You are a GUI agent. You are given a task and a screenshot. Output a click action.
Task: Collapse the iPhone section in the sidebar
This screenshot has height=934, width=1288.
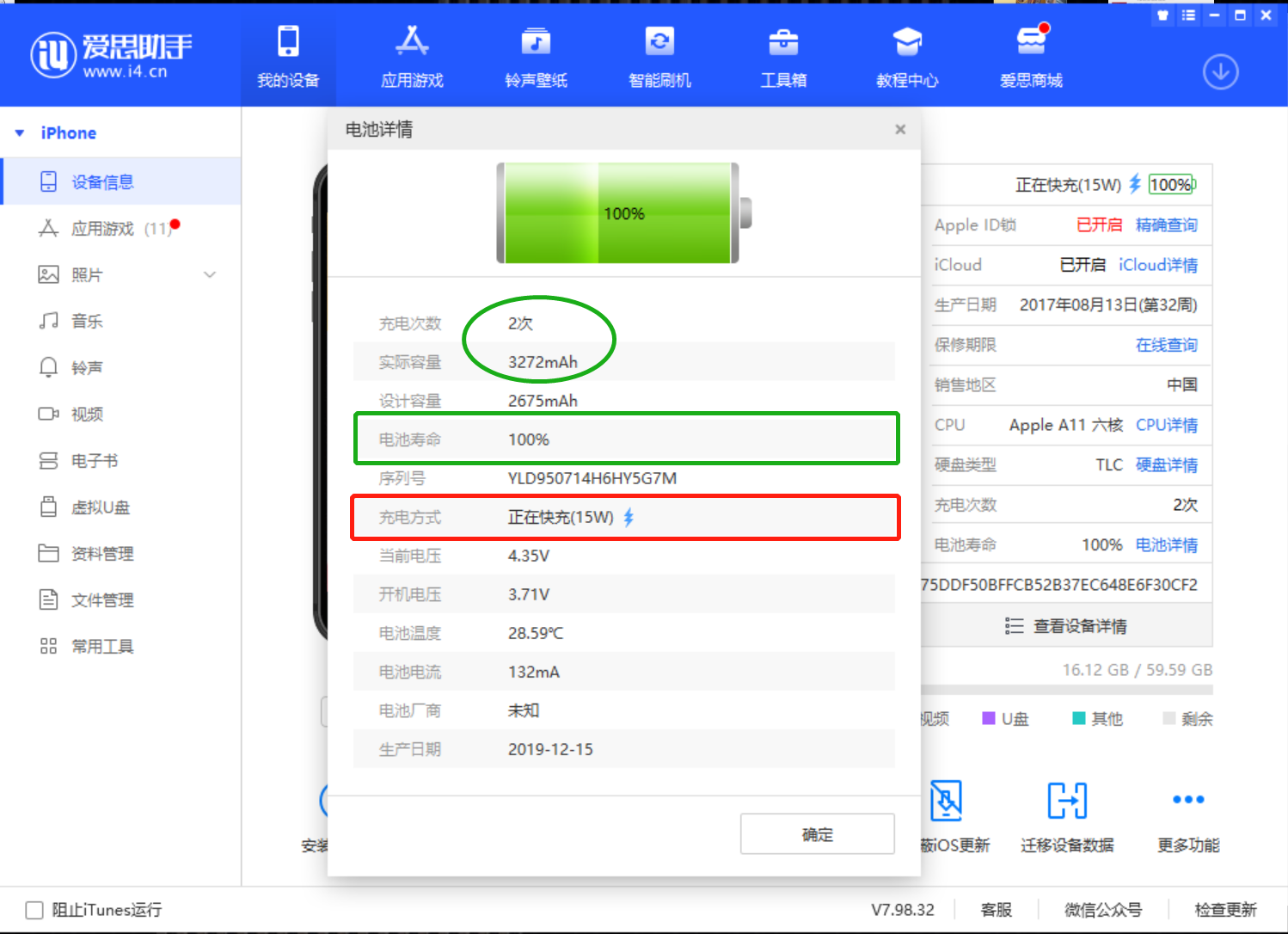[x=21, y=132]
